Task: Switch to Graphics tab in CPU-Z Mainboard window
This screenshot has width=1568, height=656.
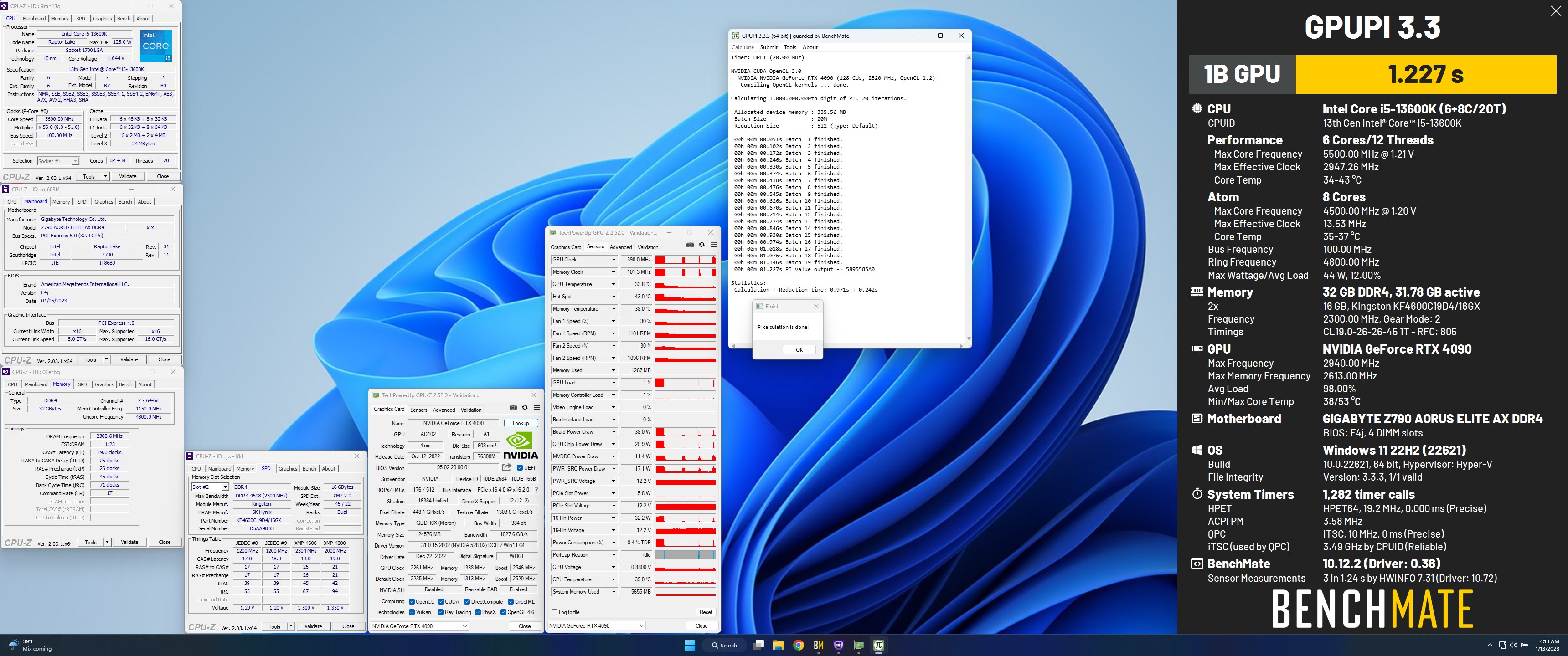Action: [103, 201]
